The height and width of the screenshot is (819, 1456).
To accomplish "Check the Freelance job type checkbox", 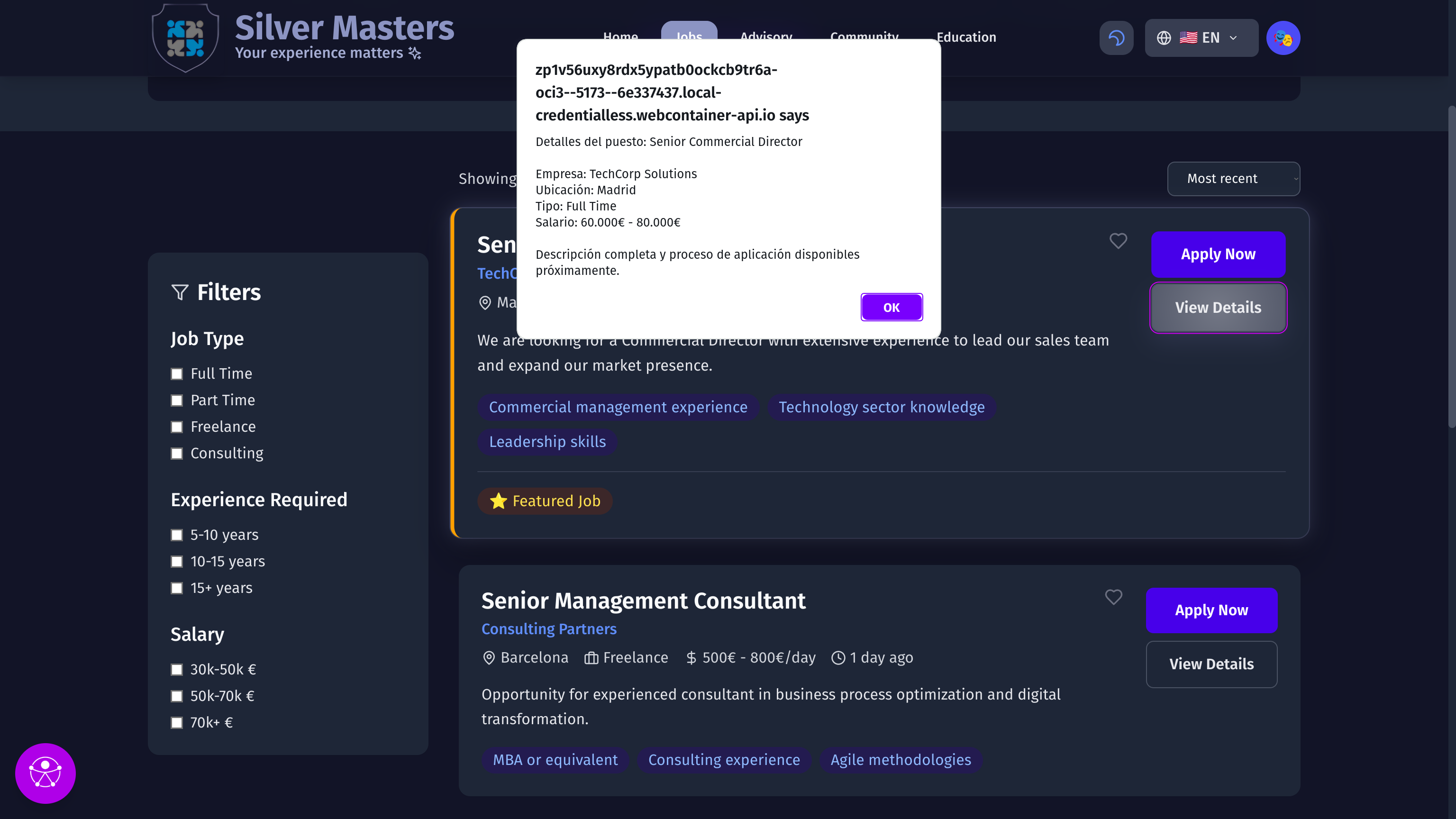I will point(177,427).
